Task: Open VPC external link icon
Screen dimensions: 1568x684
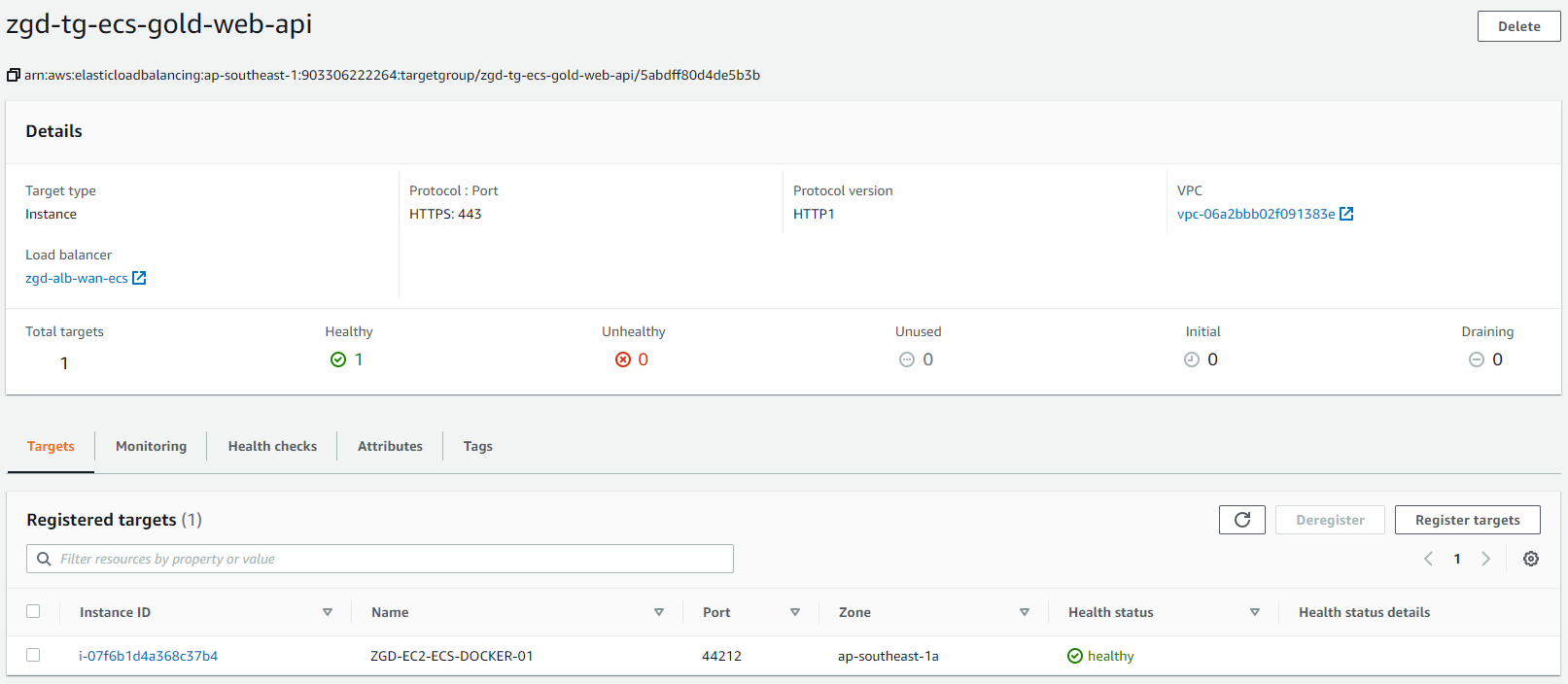Action: (1346, 214)
